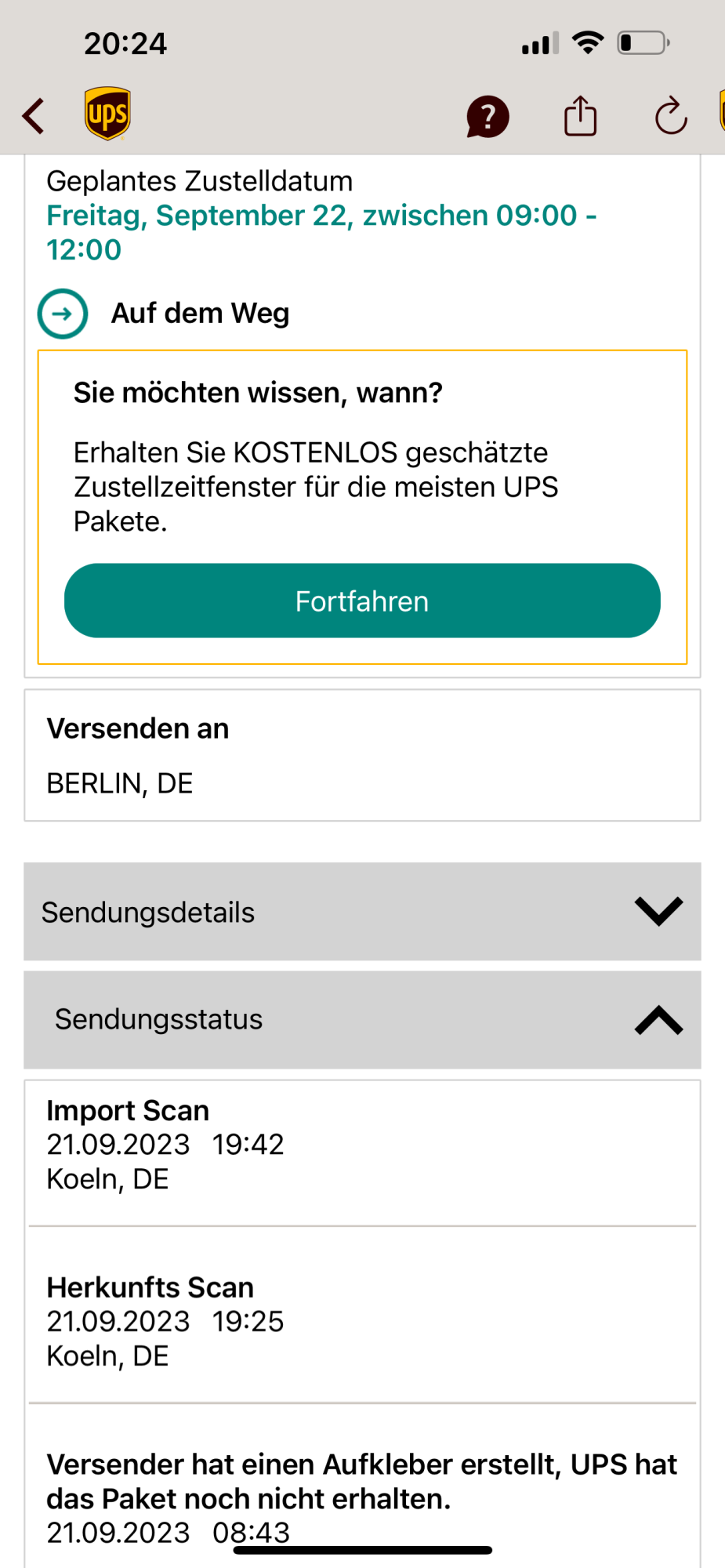The height and width of the screenshot is (1568, 725).
Task: Tap the battery indicator in status bar
Action: [x=643, y=43]
